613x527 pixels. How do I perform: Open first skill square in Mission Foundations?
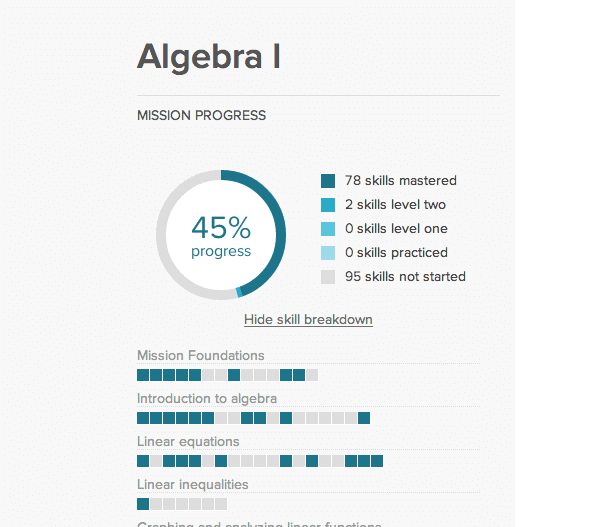pyautogui.click(x=143, y=375)
